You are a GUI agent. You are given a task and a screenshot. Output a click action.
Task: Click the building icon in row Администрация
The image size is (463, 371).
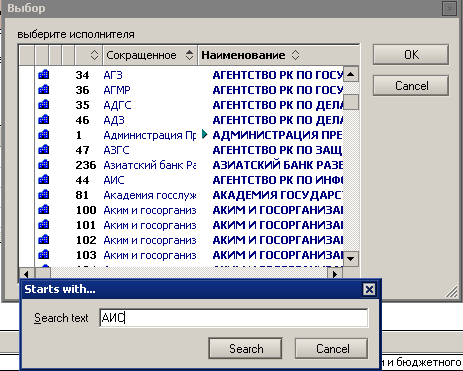(x=44, y=134)
